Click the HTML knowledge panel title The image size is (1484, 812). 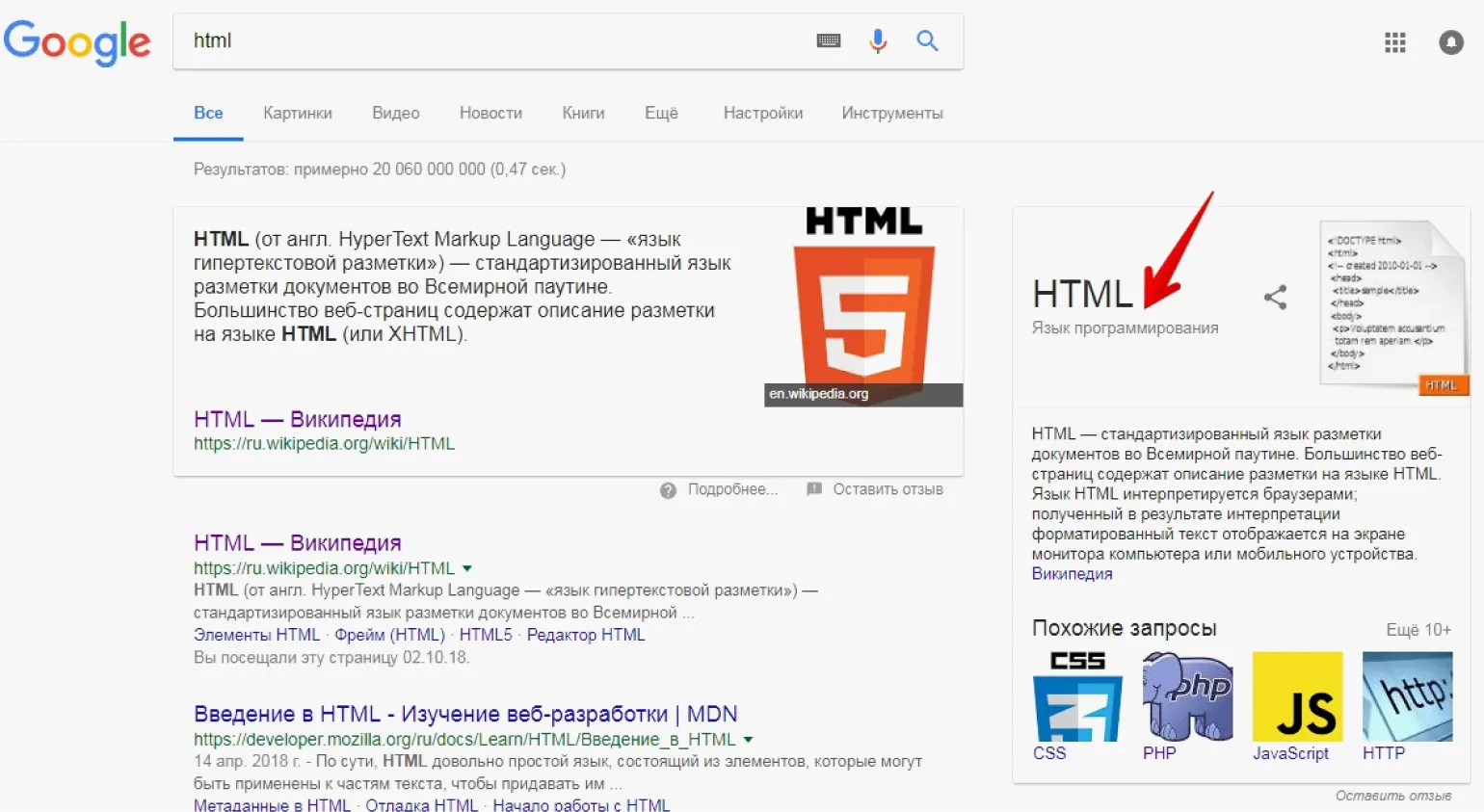[1082, 294]
